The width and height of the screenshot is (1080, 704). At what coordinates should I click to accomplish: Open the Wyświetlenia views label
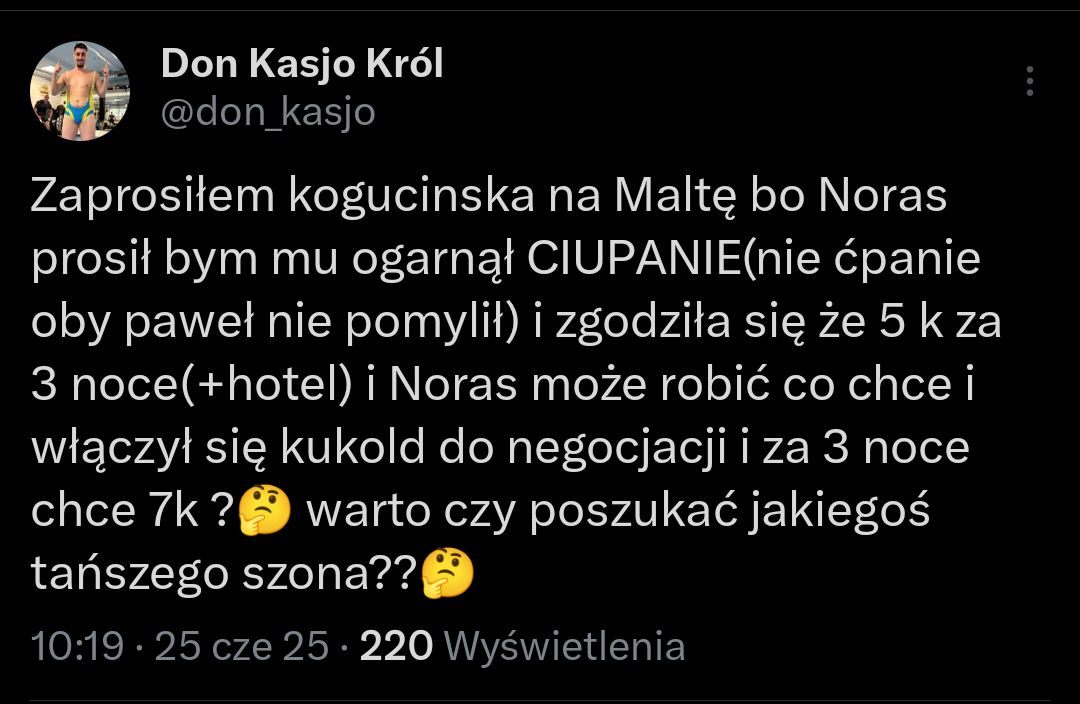(564, 646)
